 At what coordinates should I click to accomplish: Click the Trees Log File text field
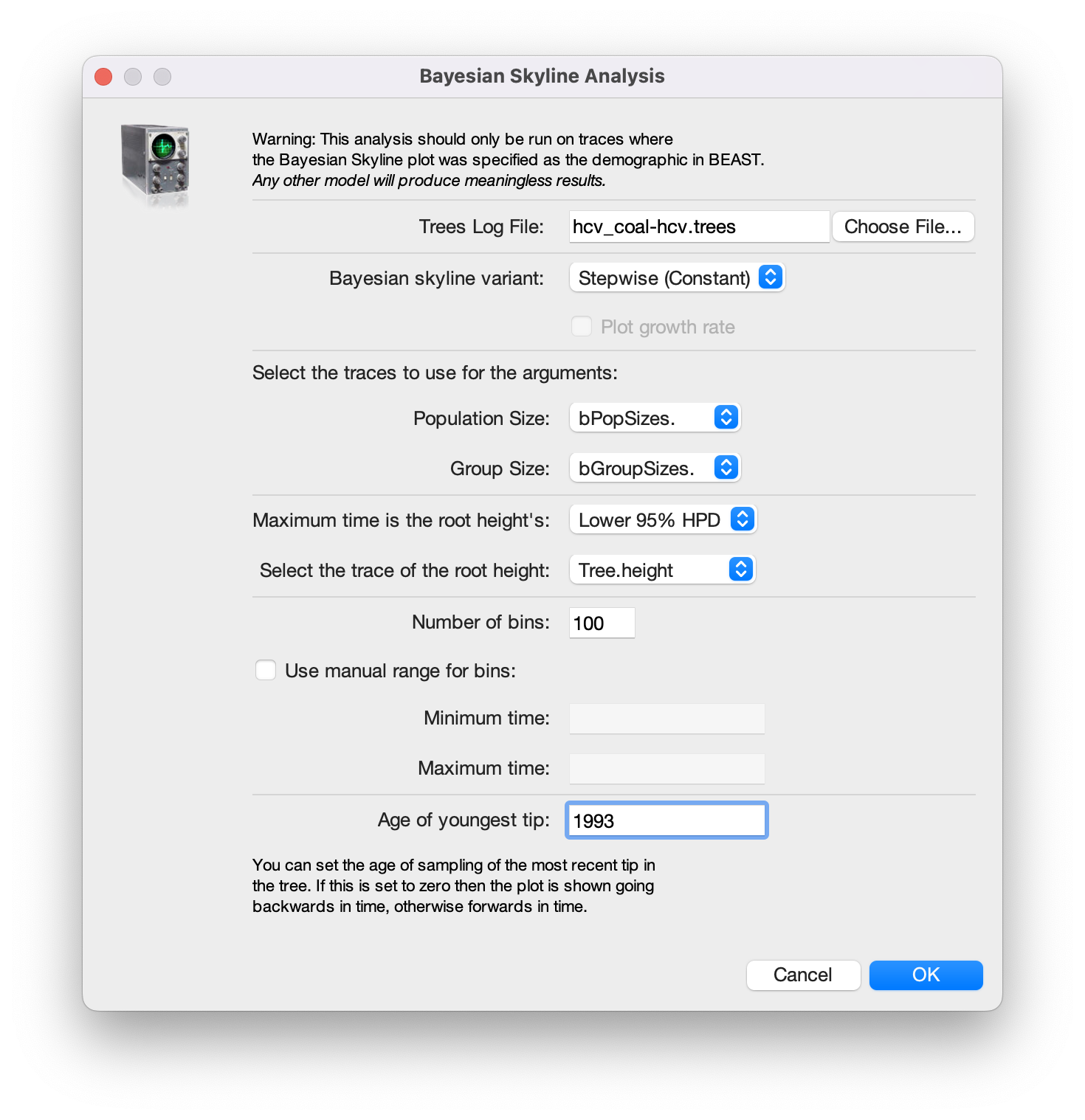(x=698, y=227)
